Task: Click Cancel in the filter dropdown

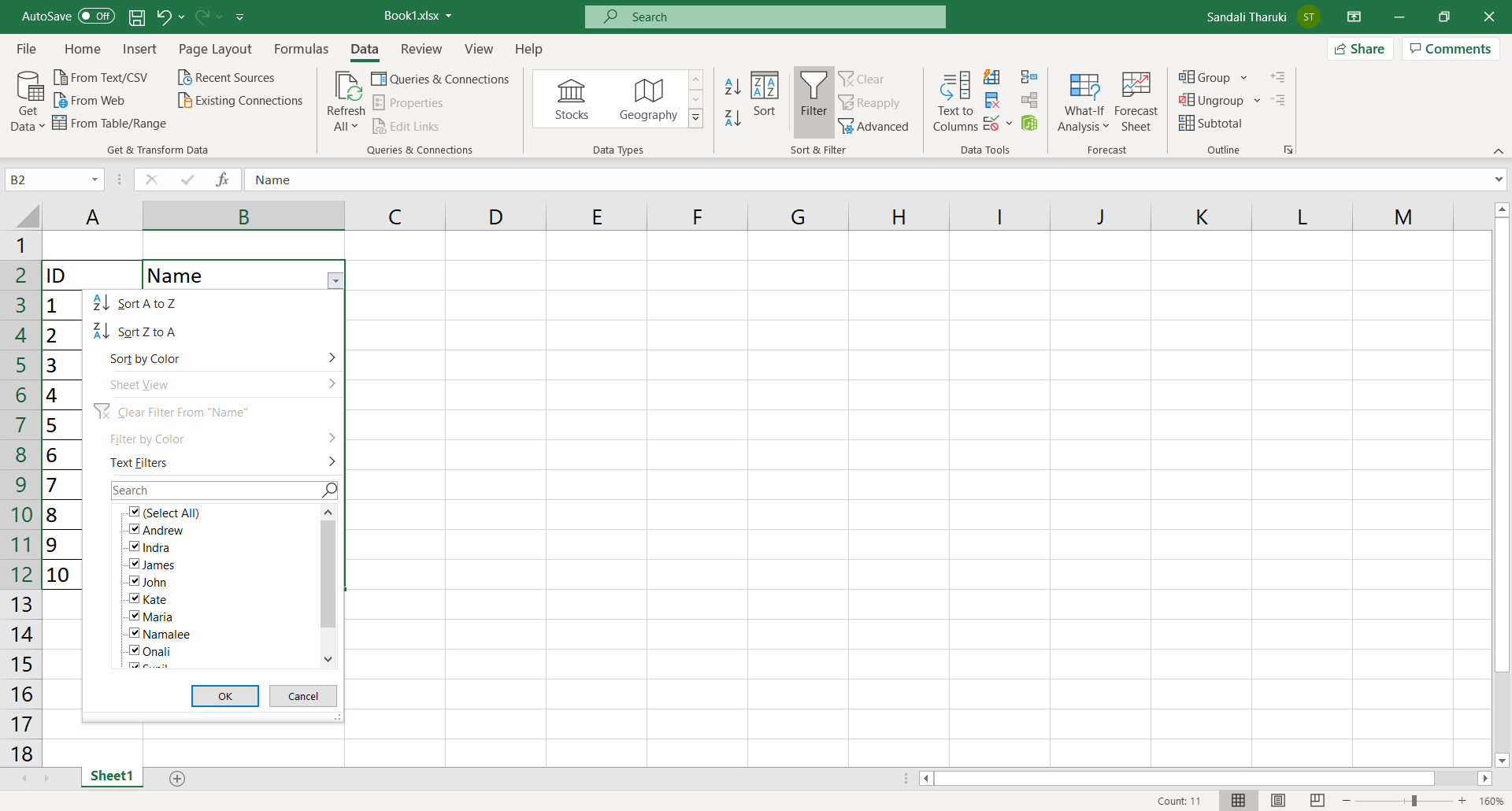Action: point(302,696)
